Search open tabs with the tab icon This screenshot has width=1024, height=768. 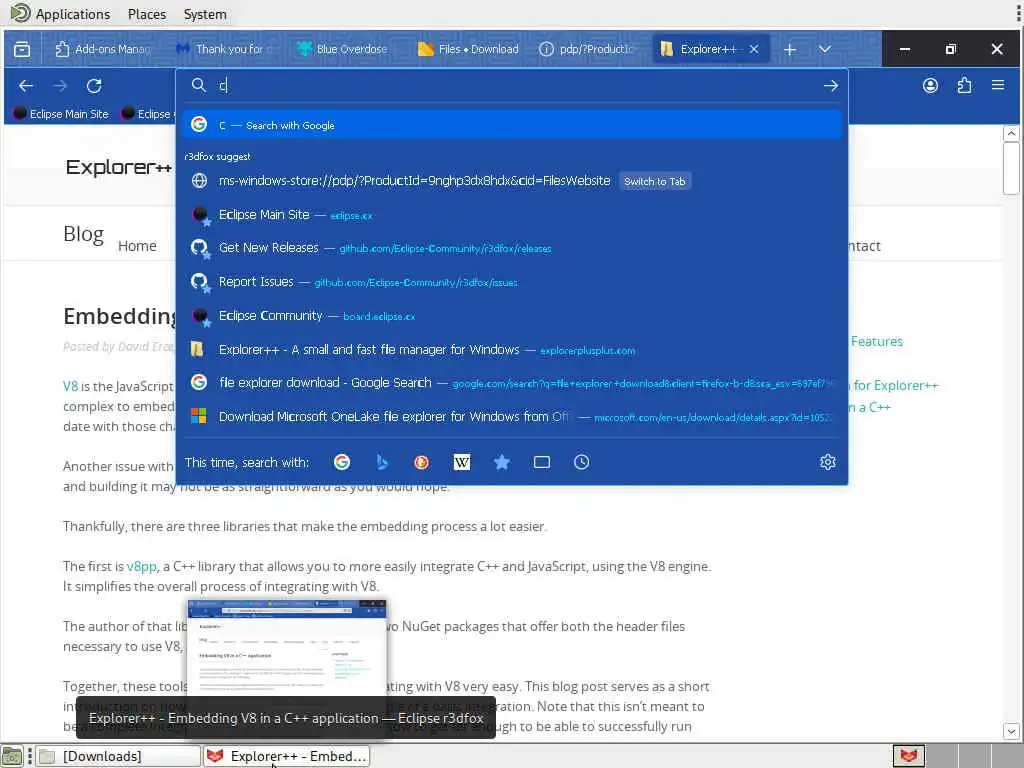(541, 462)
